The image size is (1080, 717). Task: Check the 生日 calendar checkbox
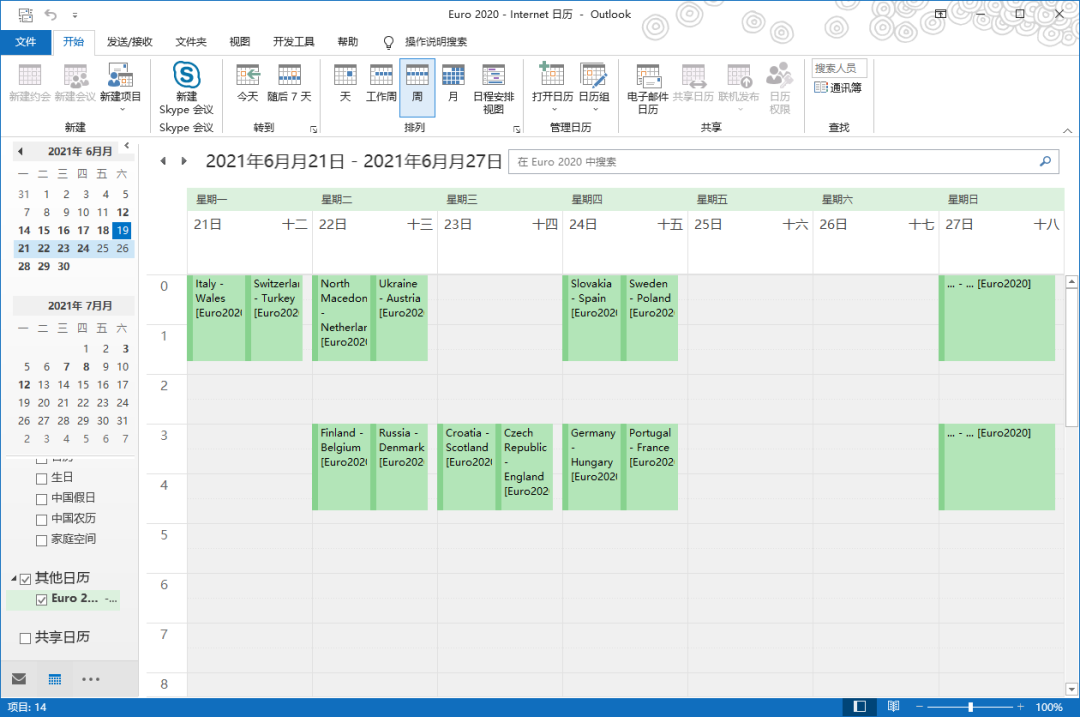(x=41, y=478)
